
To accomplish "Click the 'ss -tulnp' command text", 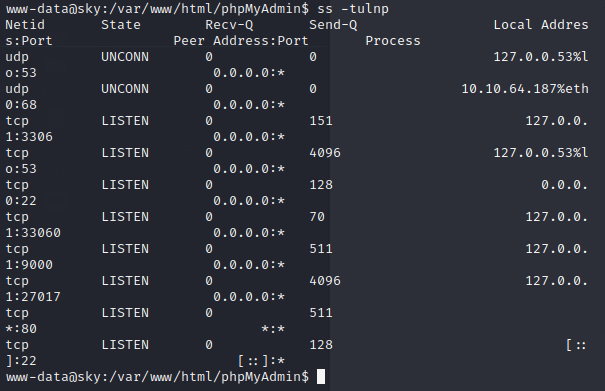I will click(x=353, y=8).
